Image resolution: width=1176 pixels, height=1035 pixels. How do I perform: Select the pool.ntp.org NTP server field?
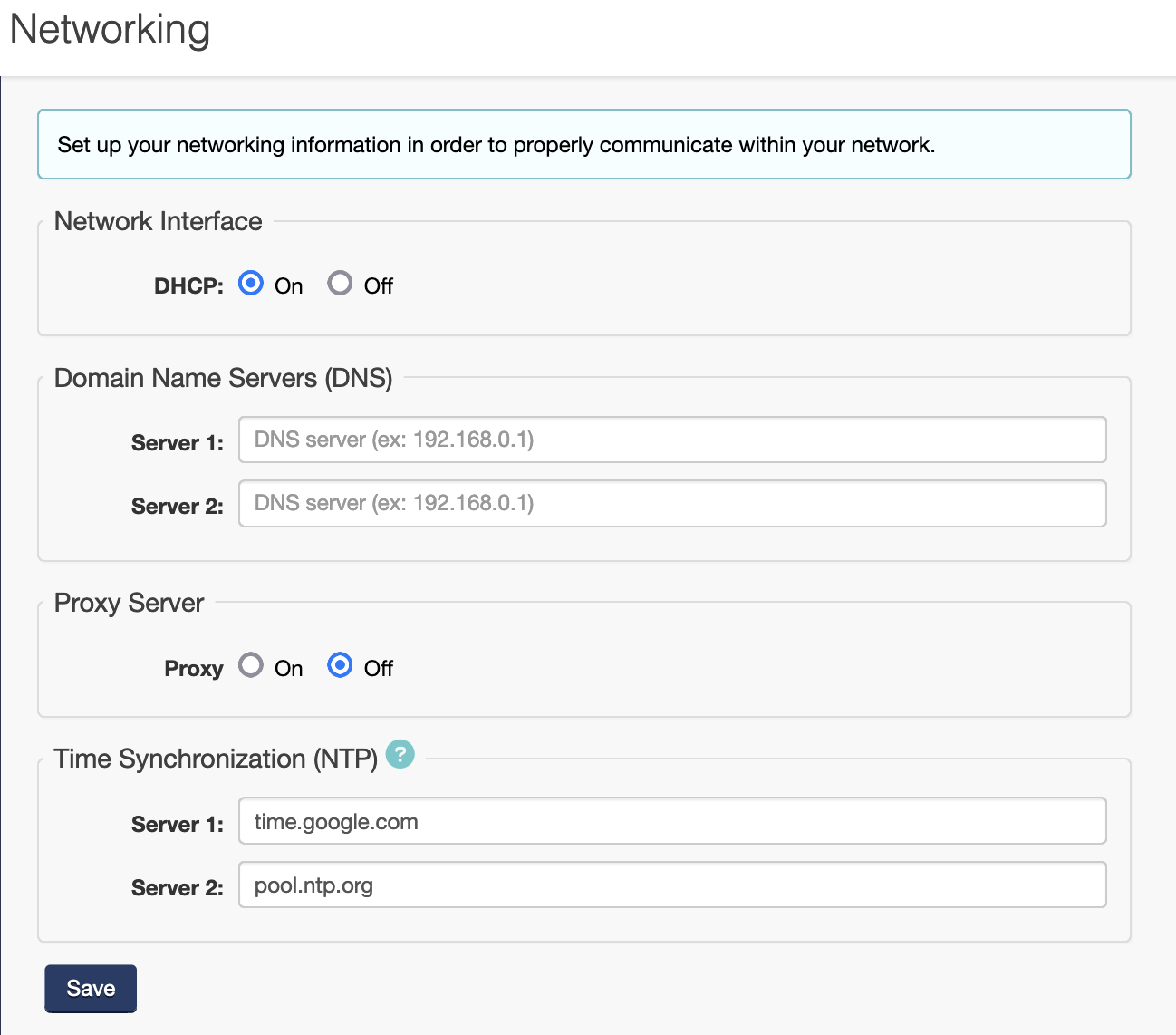pyautogui.click(x=671, y=885)
